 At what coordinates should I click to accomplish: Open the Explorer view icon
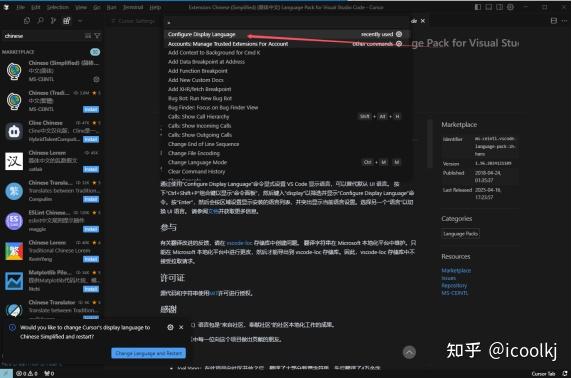(27, 21)
